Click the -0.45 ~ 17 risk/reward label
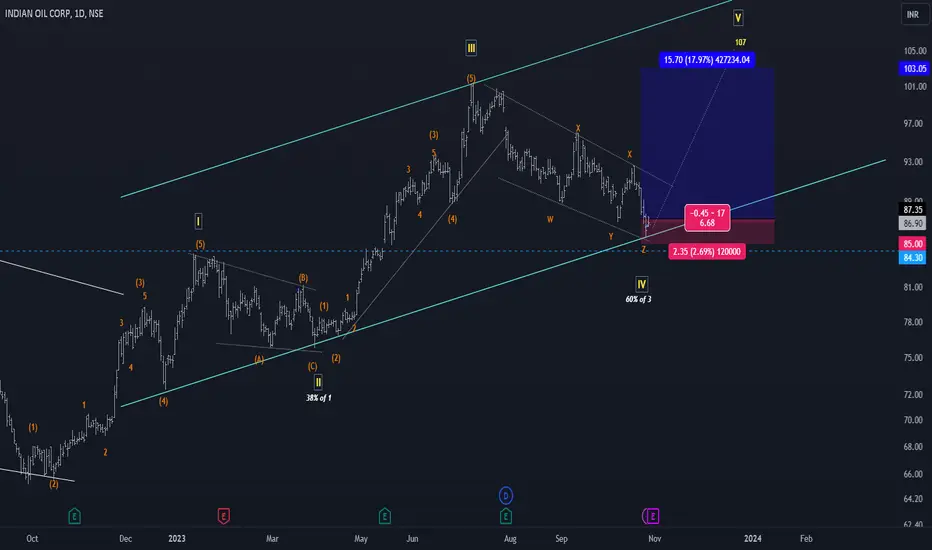This screenshot has width=932, height=550. tap(707, 218)
